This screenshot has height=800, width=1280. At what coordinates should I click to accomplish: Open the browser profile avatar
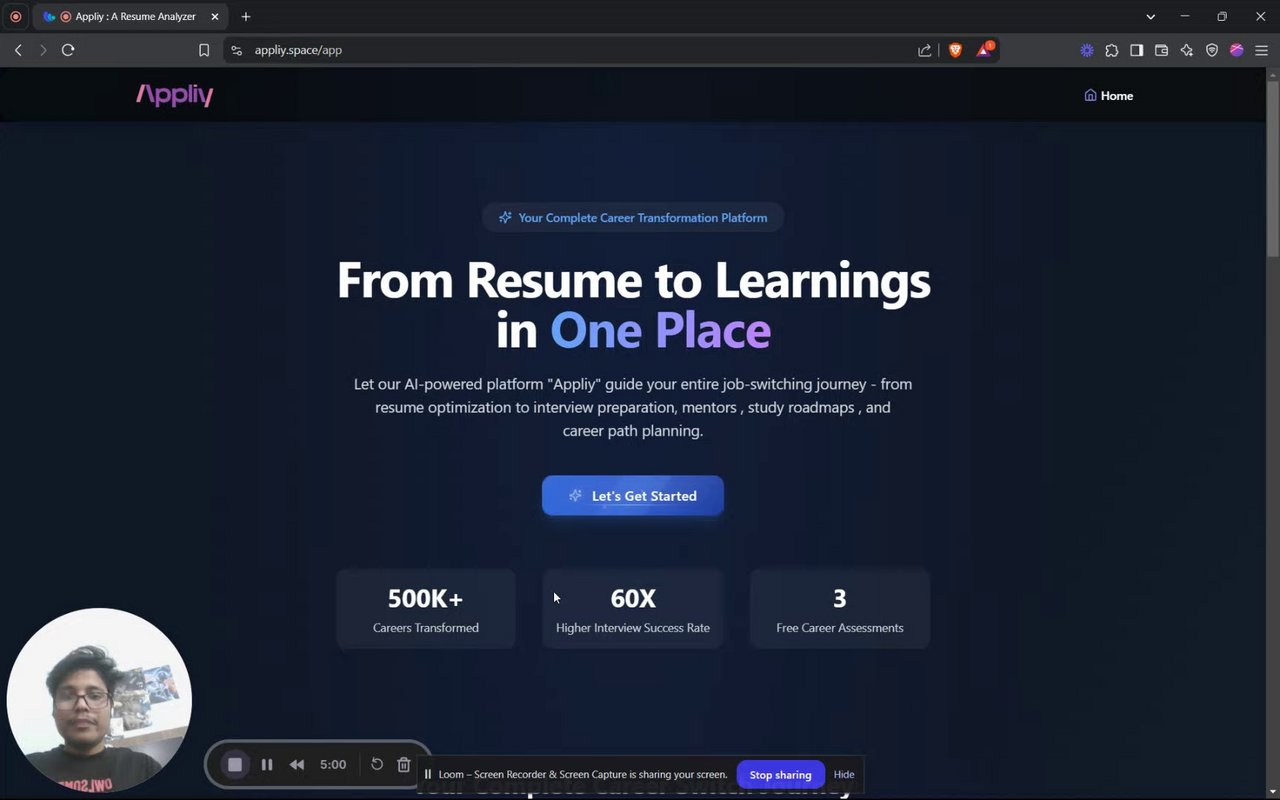(x=1237, y=50)
